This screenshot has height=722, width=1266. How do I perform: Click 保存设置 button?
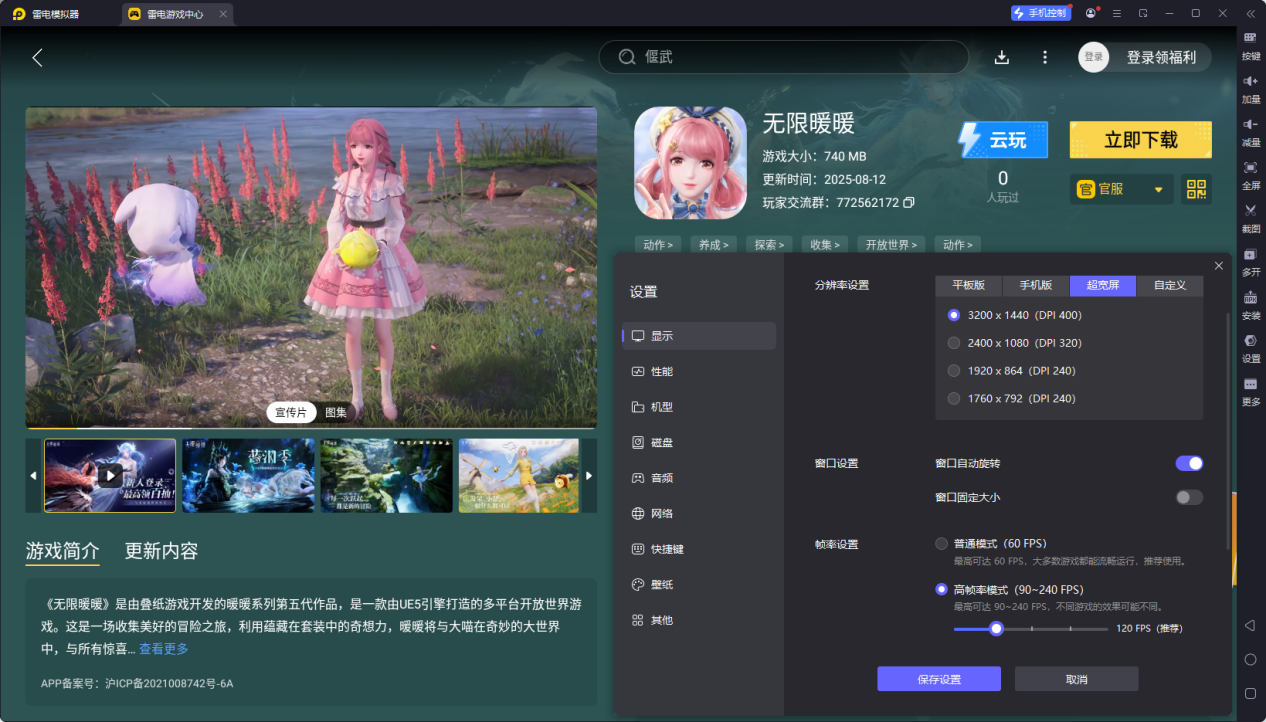tap(939, 679)
